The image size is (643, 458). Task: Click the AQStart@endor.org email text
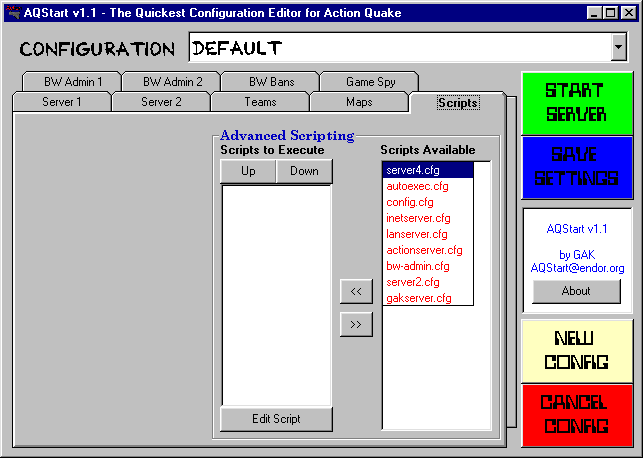577,268
